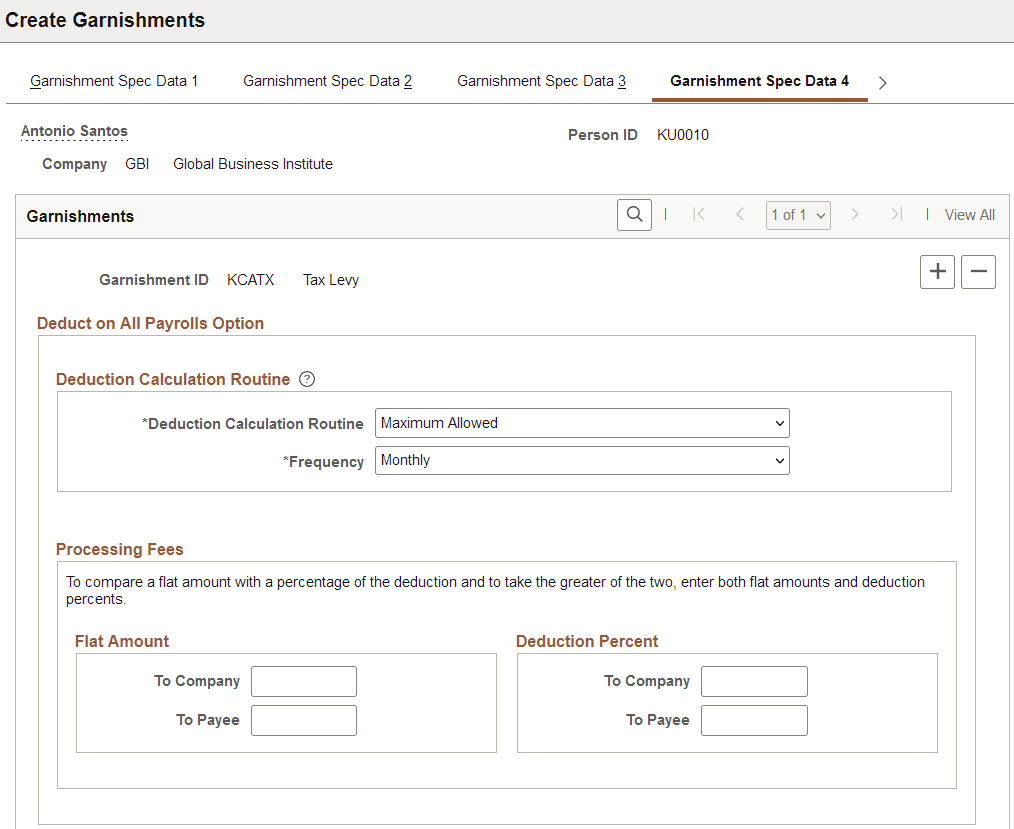
Task: Click the Flat Amount To Payee field
Action: tap(303, 720)
